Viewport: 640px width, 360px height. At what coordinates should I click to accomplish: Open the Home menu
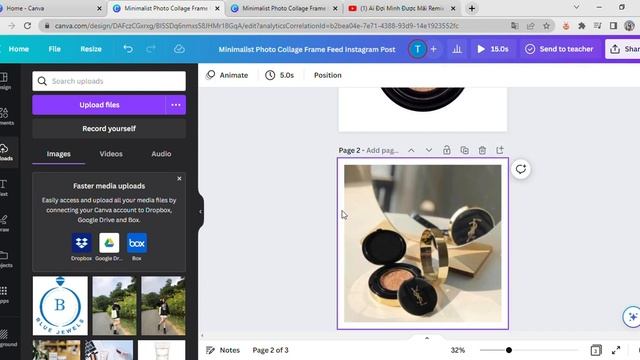point(19,49)
